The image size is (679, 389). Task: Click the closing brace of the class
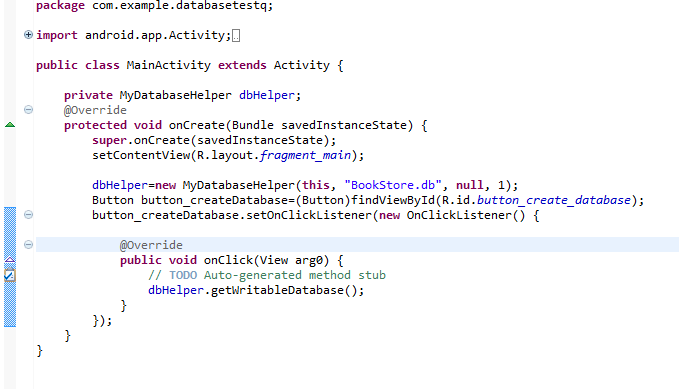tap(40, 350)
